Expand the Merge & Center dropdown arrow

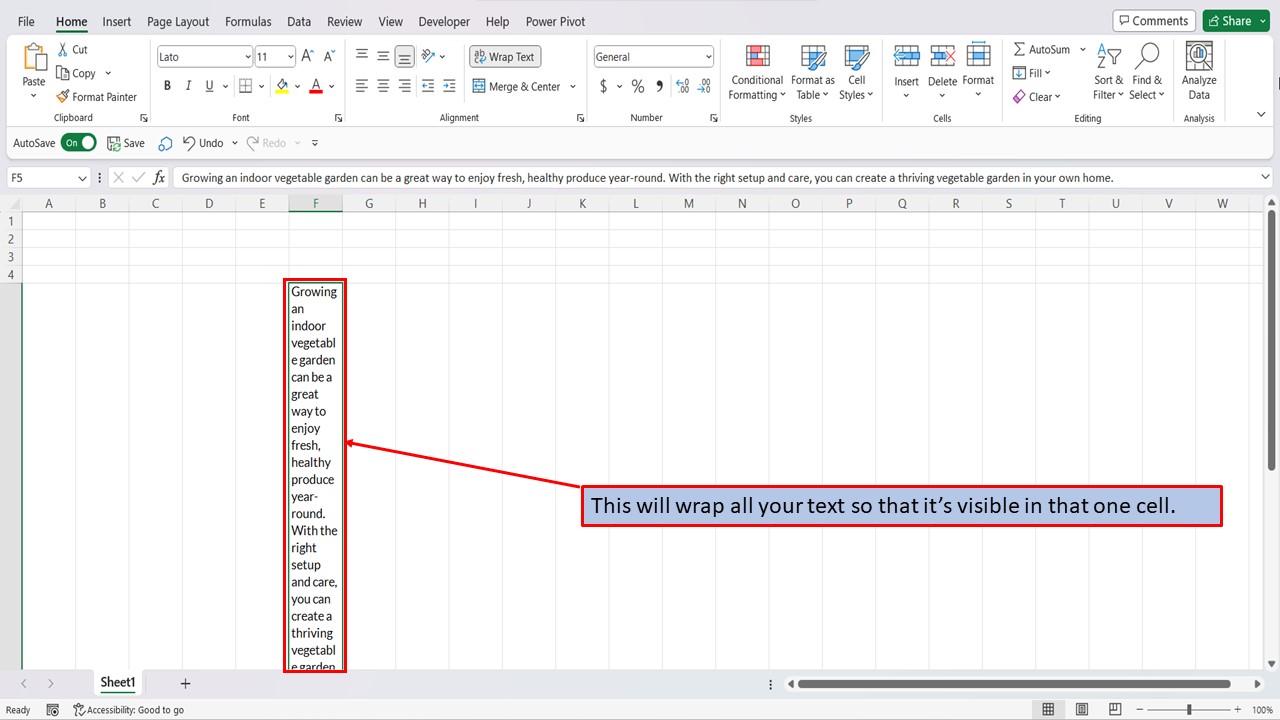572,86
